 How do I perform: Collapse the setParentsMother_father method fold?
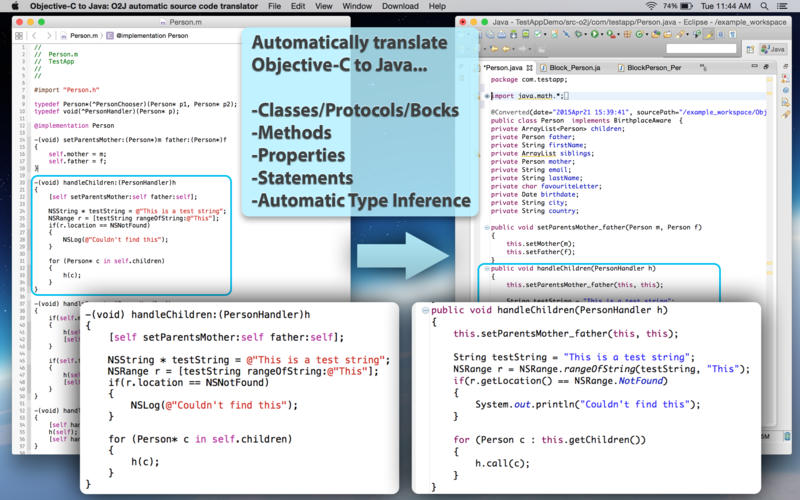487,227
